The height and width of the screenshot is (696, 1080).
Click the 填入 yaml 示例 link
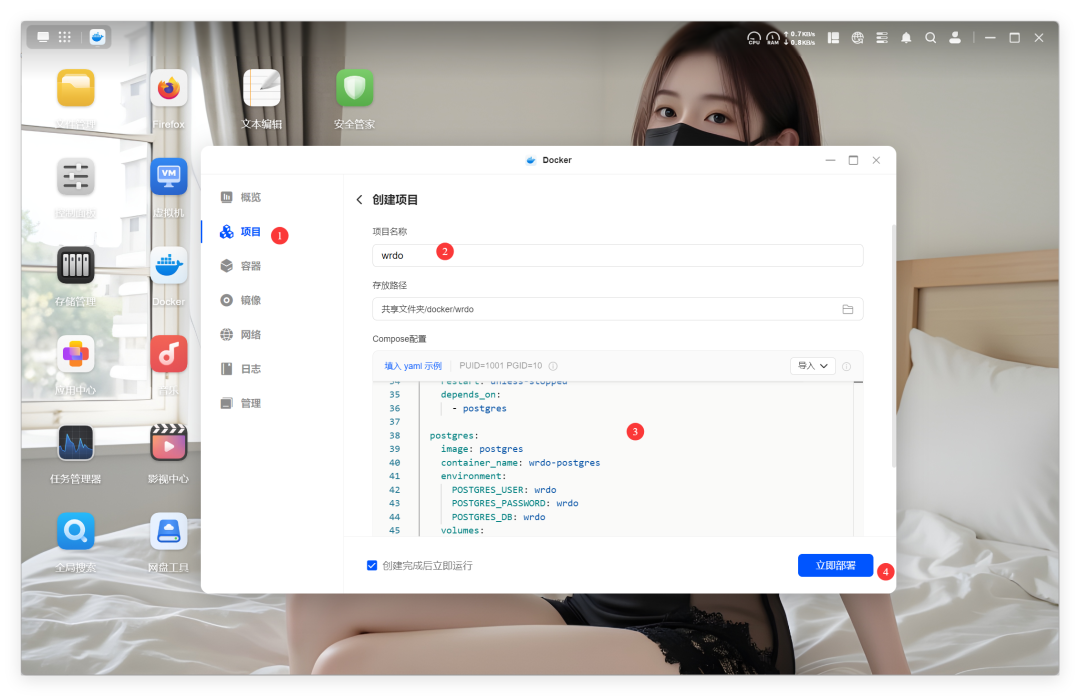coord(413,366)
